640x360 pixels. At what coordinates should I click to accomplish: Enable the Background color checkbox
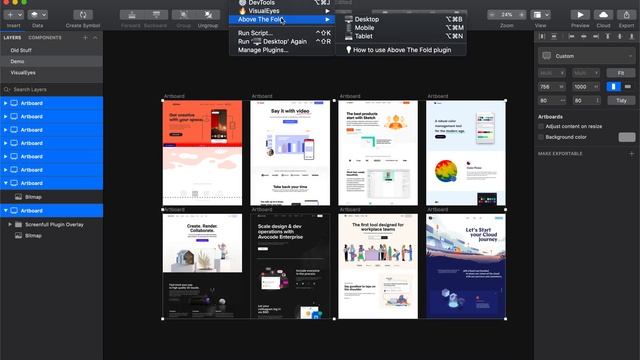point(541,137)
